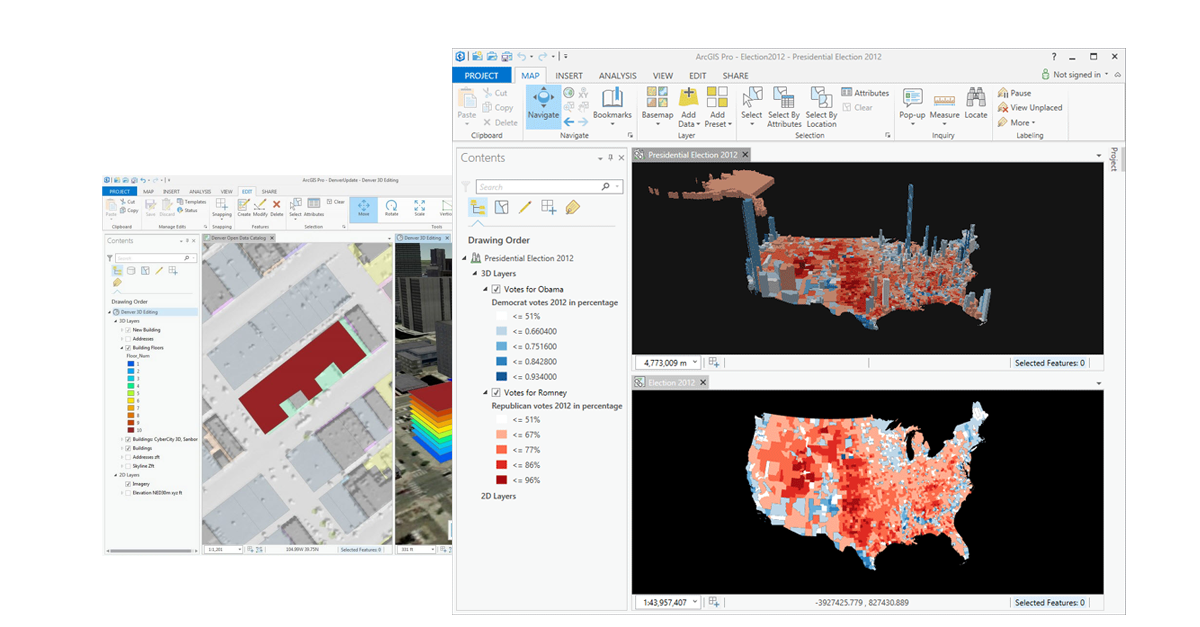Uncheck the Votes for Romney layer

[495, 393]
